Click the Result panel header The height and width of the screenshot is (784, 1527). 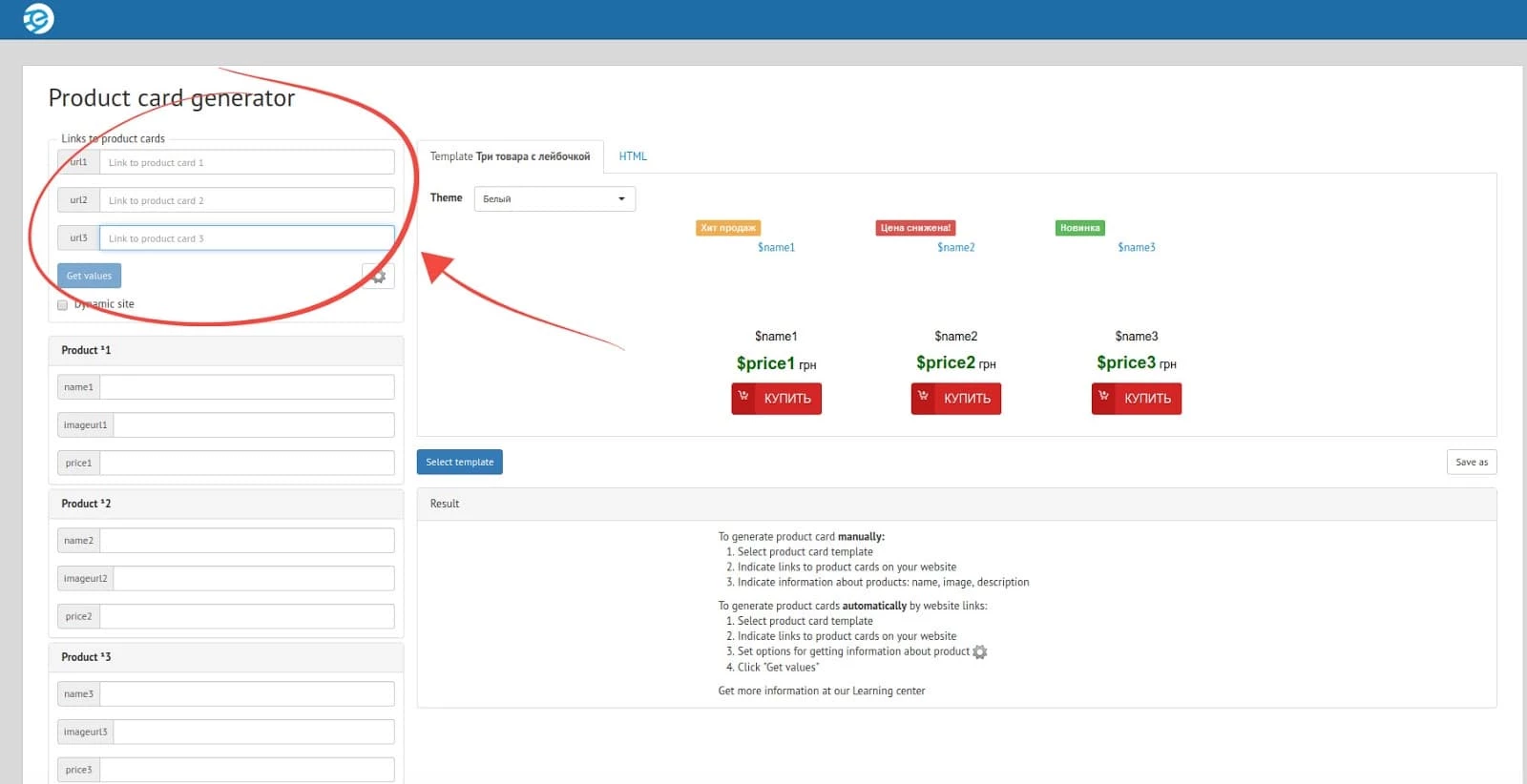[956, 504]
